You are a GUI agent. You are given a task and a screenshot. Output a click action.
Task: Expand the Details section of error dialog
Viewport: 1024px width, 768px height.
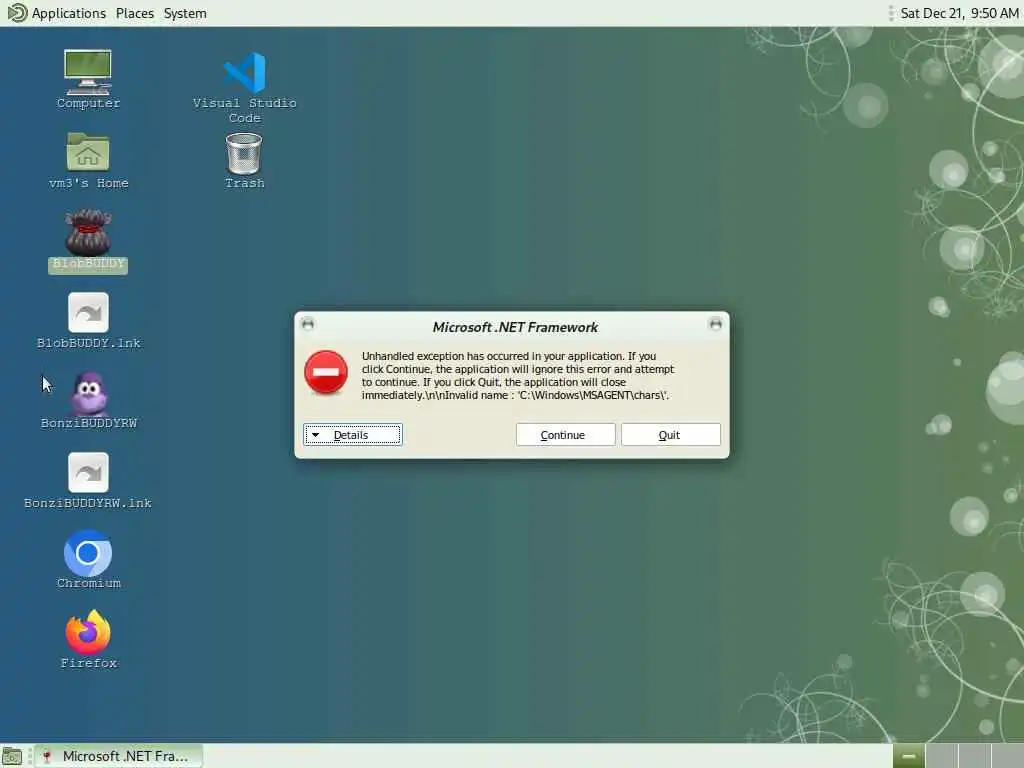[x=353, y=435]
